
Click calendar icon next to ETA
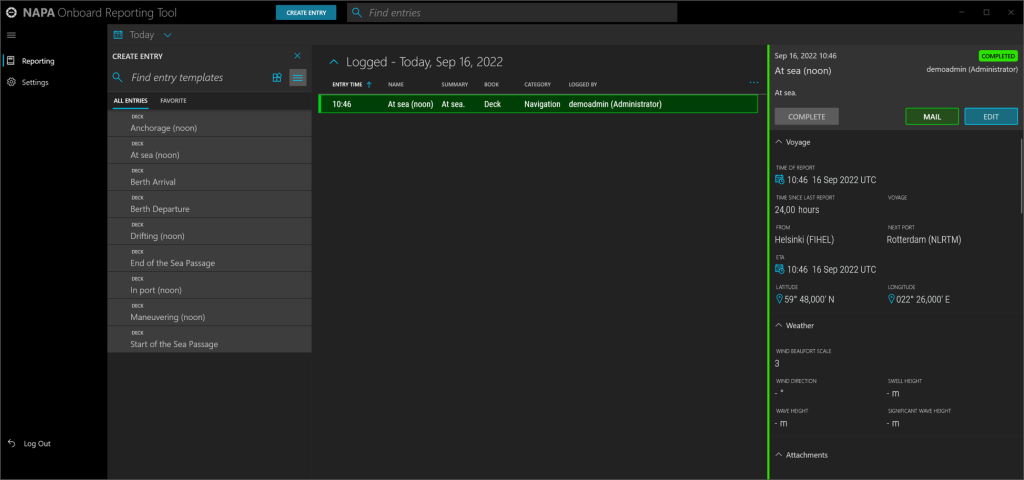tap(780, 269)
